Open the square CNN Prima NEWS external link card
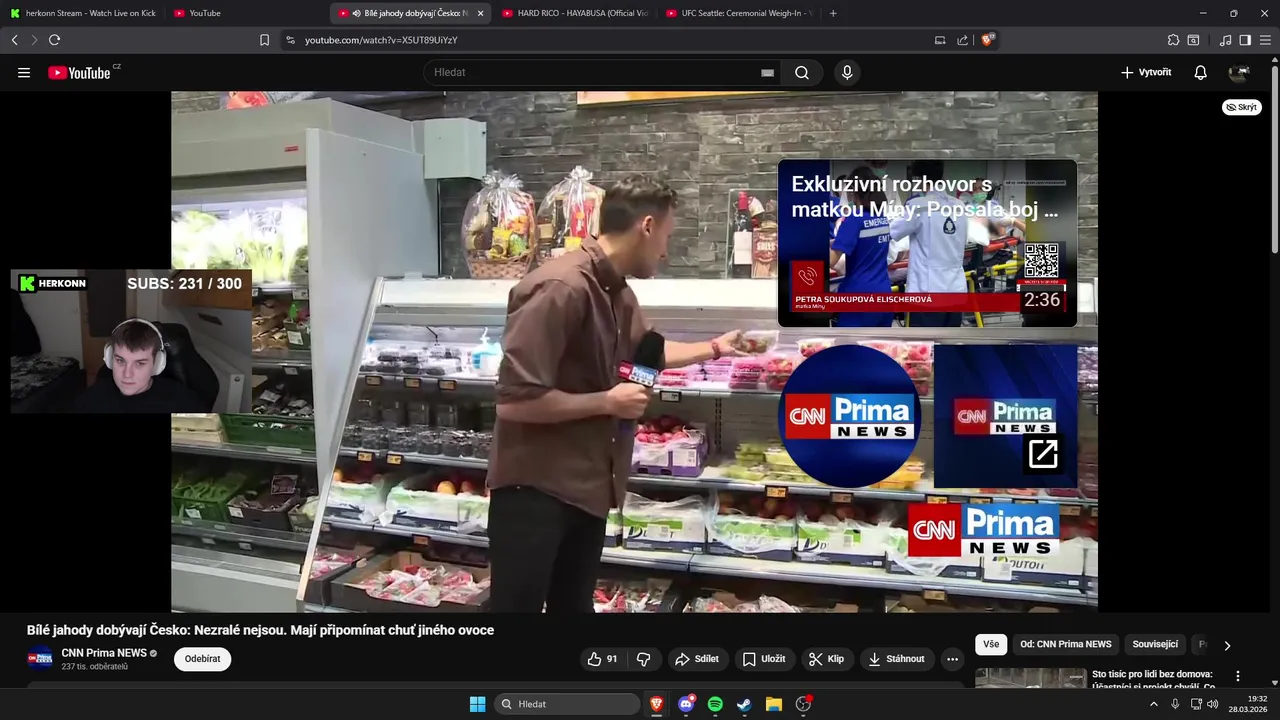The image size is (1280, 720). click(x=1006, y=416)
